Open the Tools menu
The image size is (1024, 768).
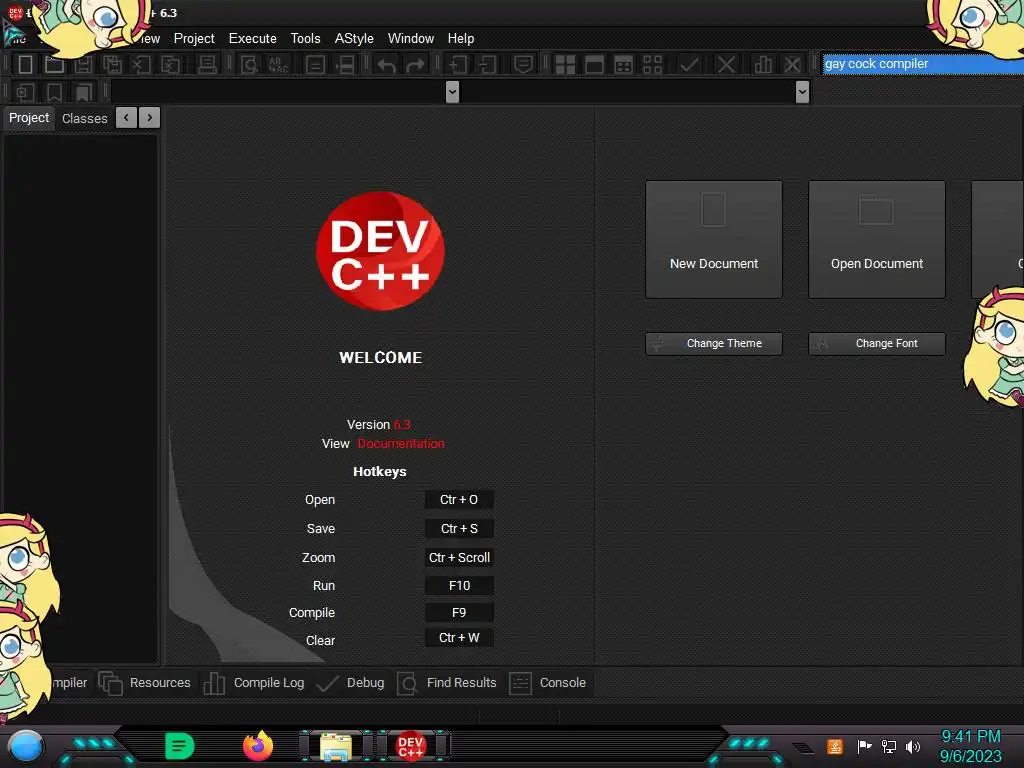[306, 39]
